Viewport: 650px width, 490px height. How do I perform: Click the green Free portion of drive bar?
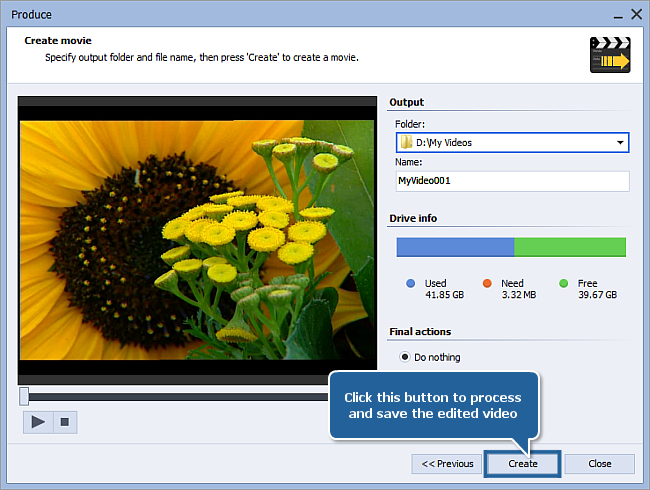570,247
